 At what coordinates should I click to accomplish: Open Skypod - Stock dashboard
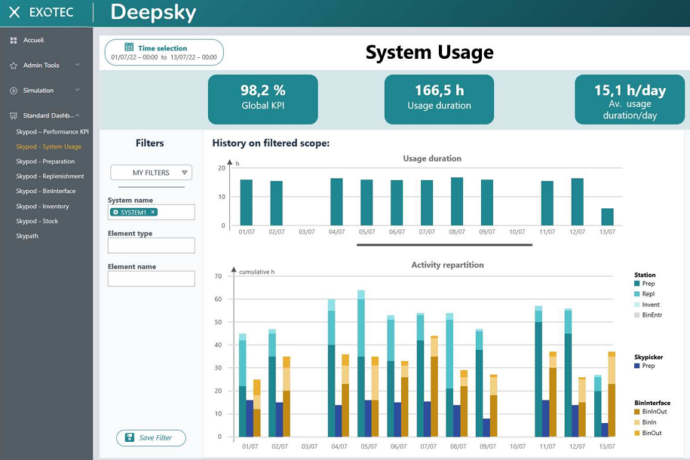[37, 221]
